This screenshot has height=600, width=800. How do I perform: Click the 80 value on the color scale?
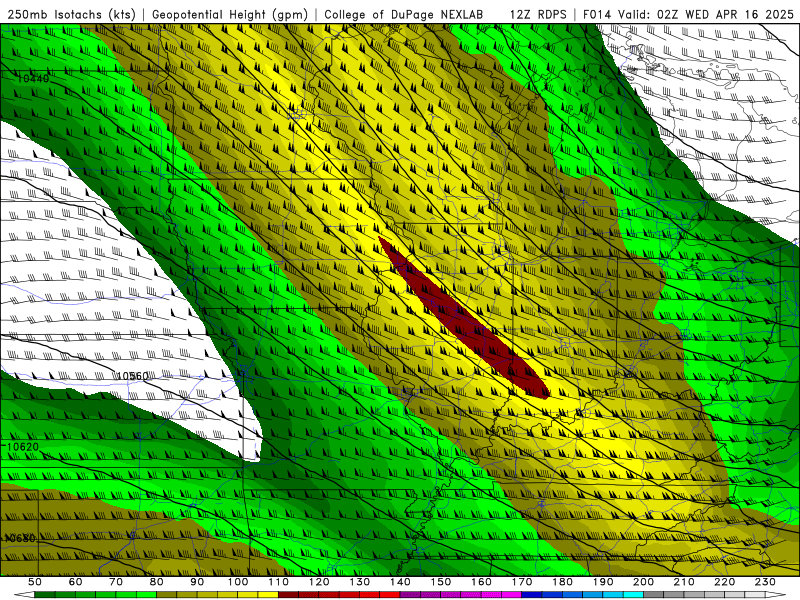157,582
